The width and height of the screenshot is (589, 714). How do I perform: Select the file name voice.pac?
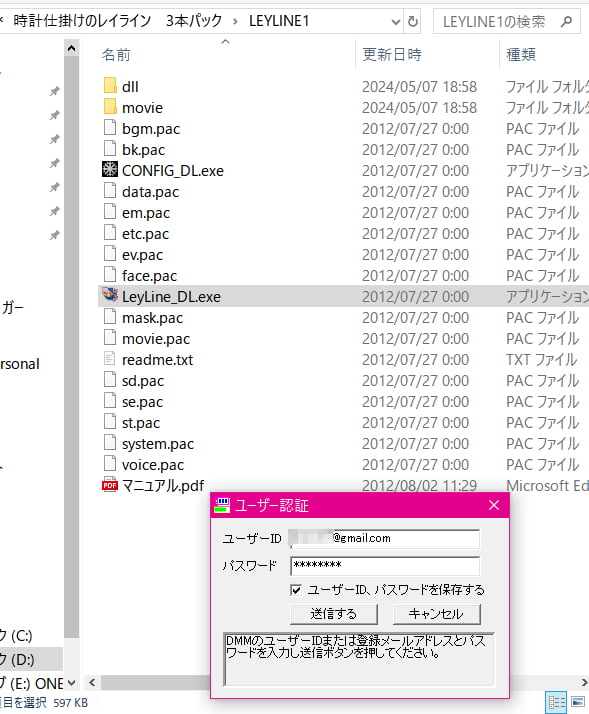(153, 465)
